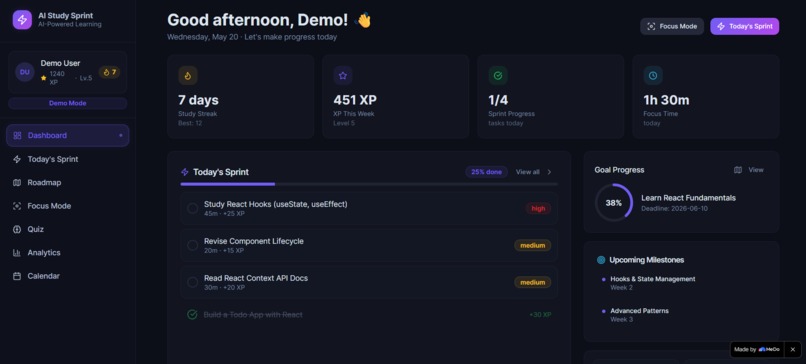Screen dimensions: 806x364
Task: Click the 25% done badge
Action: pos(486,172)
